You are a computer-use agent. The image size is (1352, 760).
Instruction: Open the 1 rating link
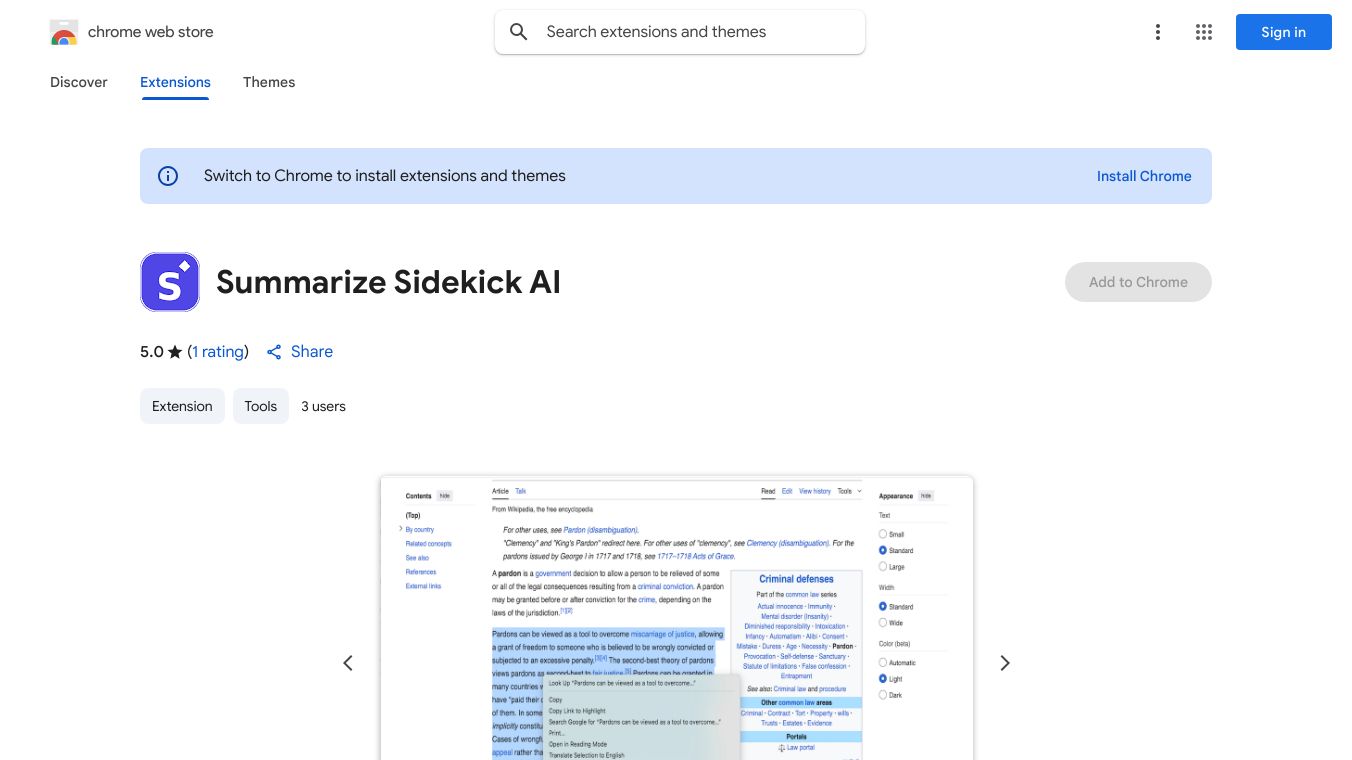218,352
